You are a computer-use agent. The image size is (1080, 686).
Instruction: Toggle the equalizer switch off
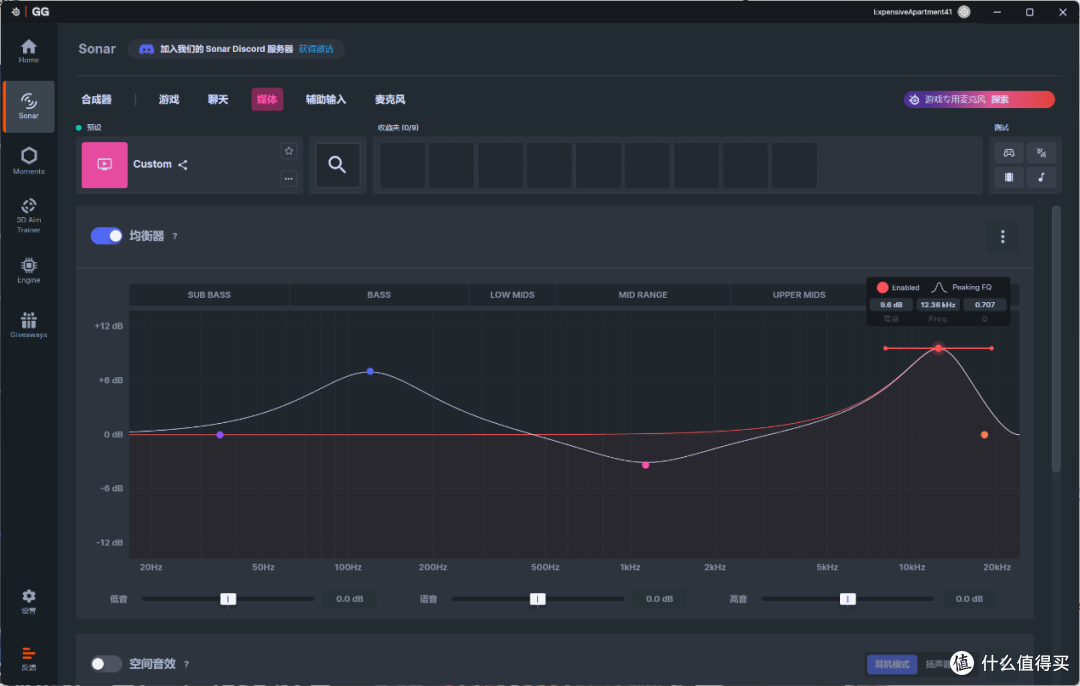[107, 236]
